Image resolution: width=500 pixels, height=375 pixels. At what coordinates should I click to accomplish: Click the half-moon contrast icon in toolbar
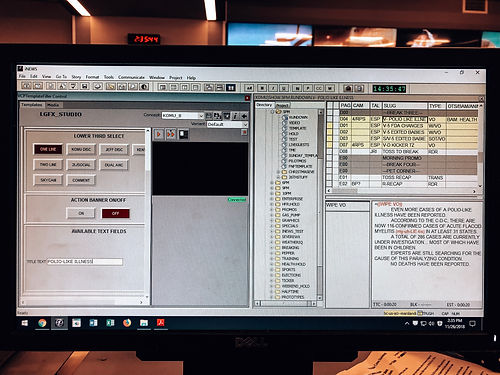[x=145, y=87]
